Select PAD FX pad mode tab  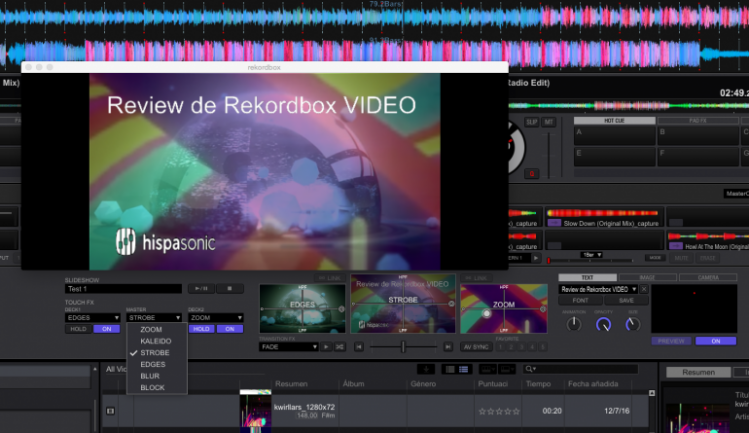[698, 121]
